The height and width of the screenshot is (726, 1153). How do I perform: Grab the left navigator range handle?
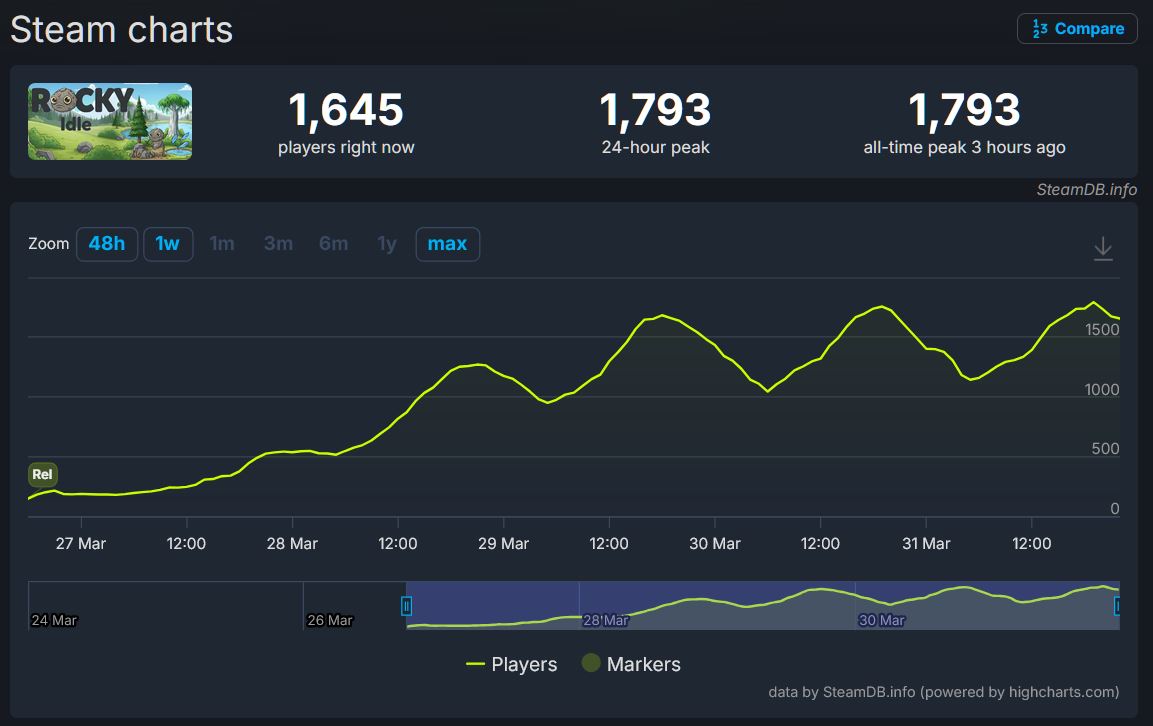coord(406,606)
